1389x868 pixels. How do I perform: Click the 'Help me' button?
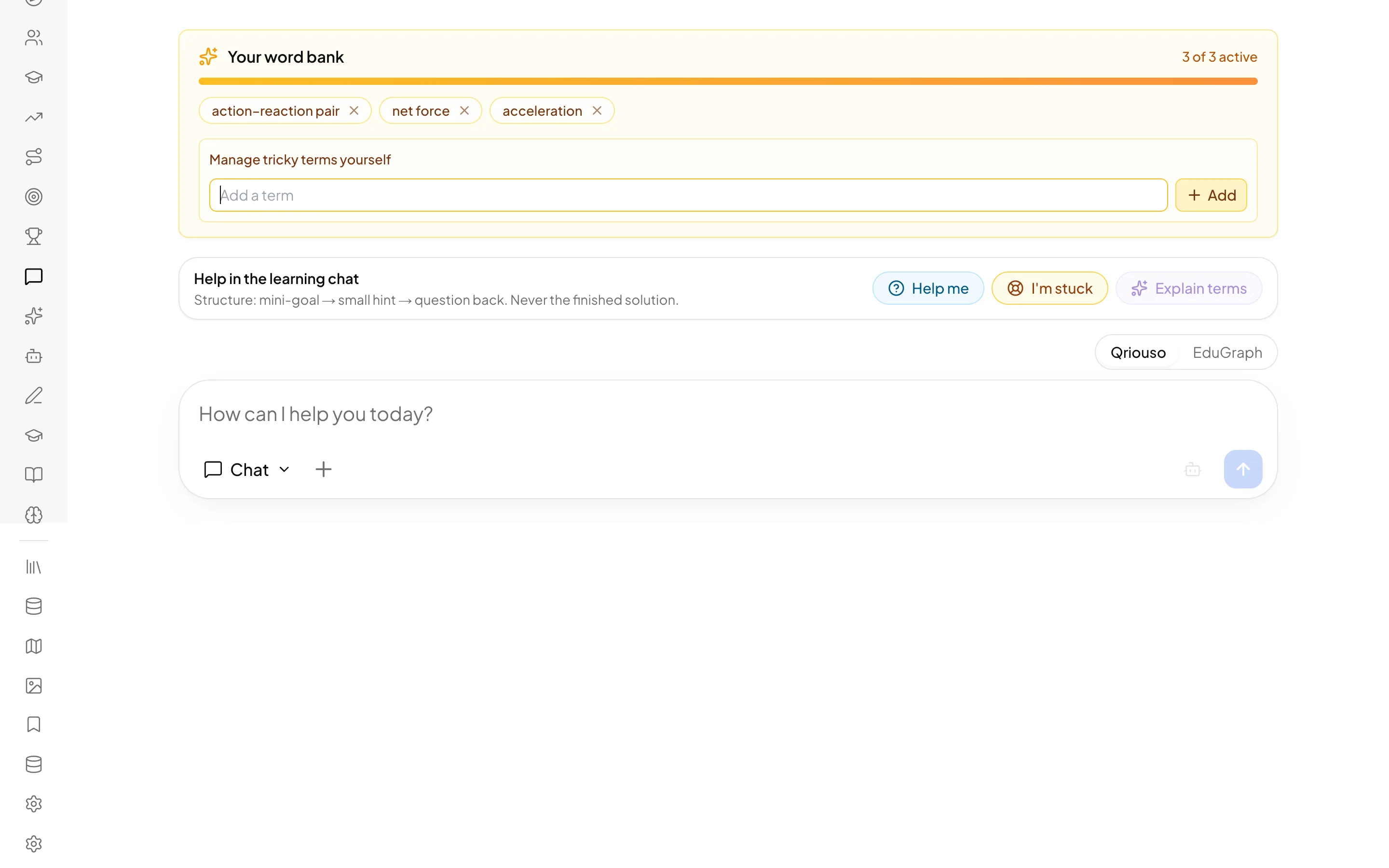(928, 288)
